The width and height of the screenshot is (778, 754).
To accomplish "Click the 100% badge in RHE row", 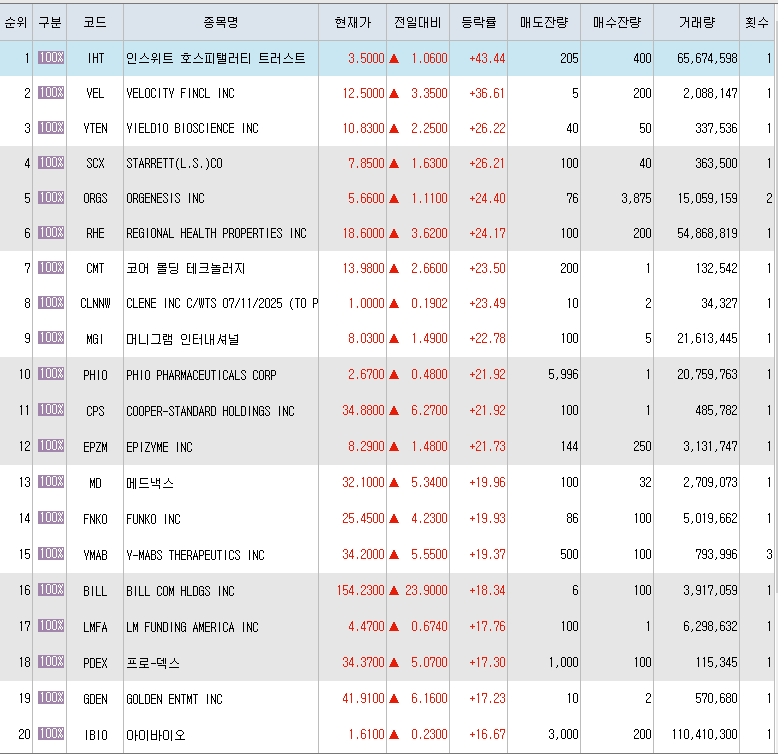I will pyautogui.click(x=51, y=232).
